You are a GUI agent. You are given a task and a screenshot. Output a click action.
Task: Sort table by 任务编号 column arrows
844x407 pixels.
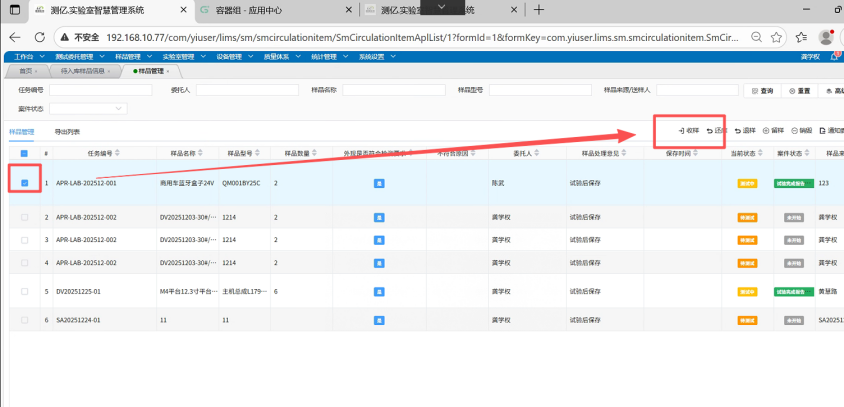coord(117,153)
